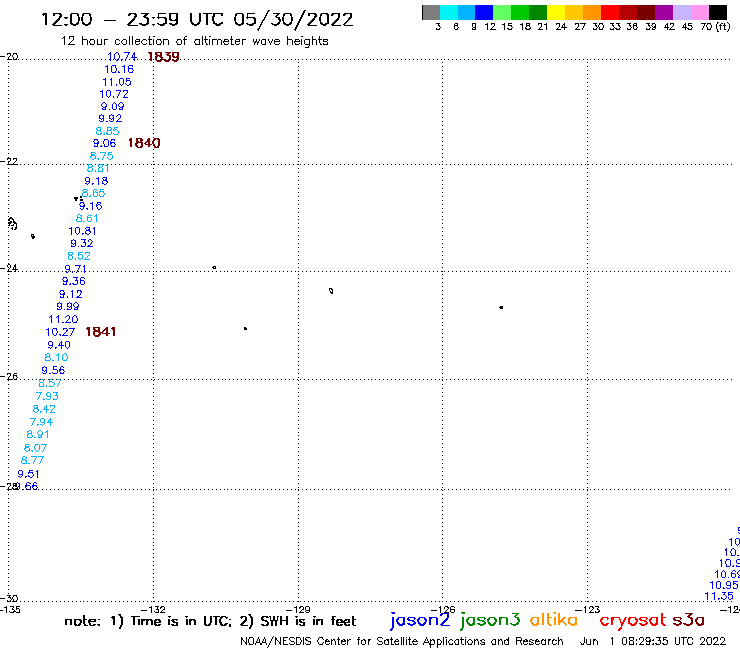This screenshot has height=650, width=740.
Task: Click the 8.91 wave height value
Action: click(38, 434)
